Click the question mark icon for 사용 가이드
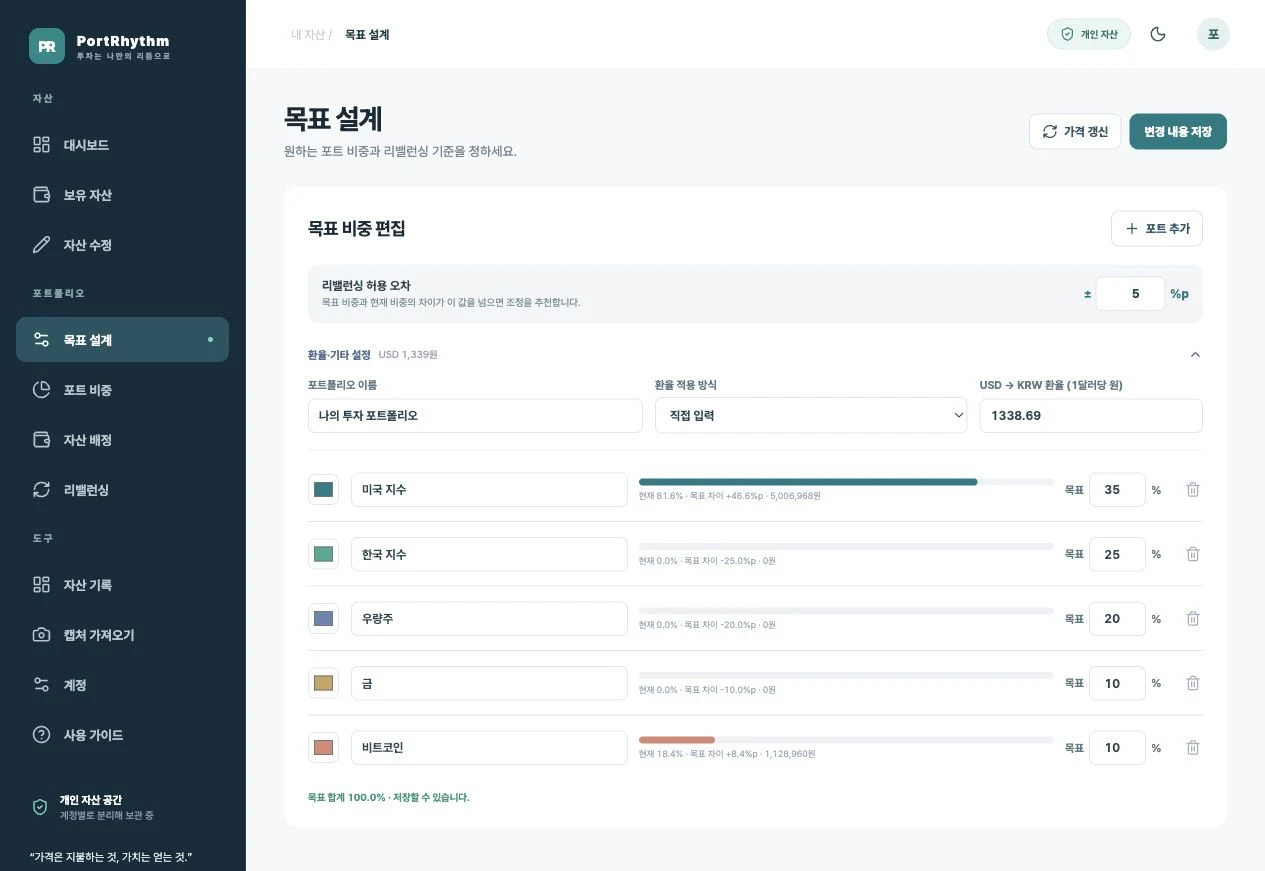The height and width of the screenshot is (871, 1265). pyautogui.click(x=41, y=735)
